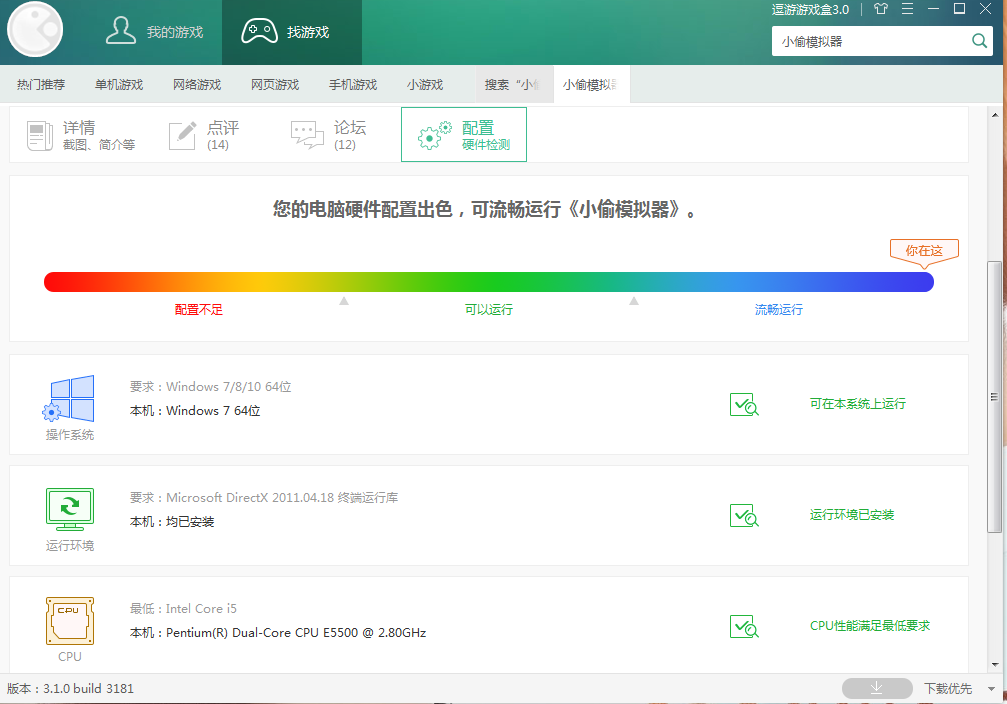Click the download arrow button in status bar
Viewport: 1007px width, 704px height.
coord(877,689)
